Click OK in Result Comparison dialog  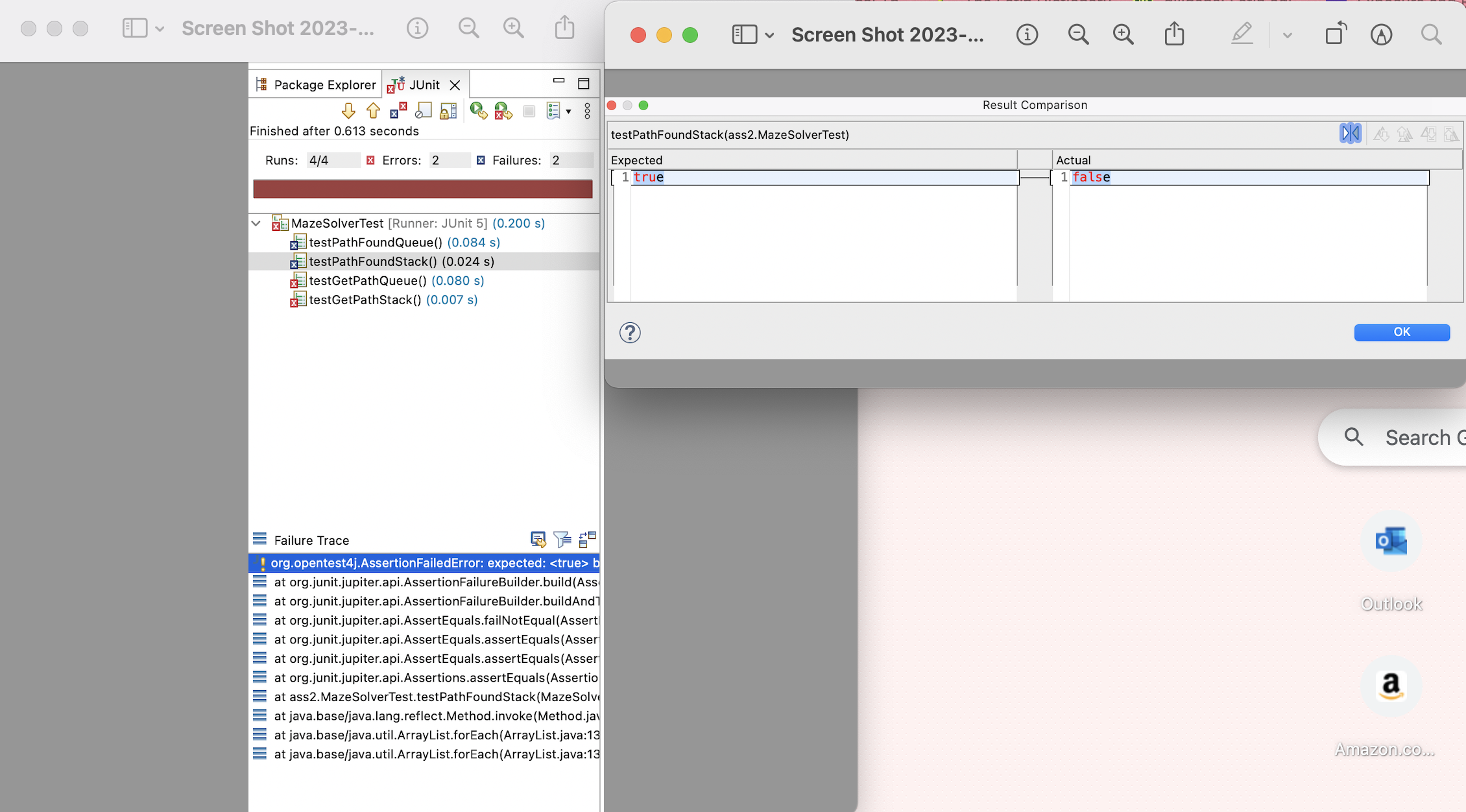coord(1402,332)
